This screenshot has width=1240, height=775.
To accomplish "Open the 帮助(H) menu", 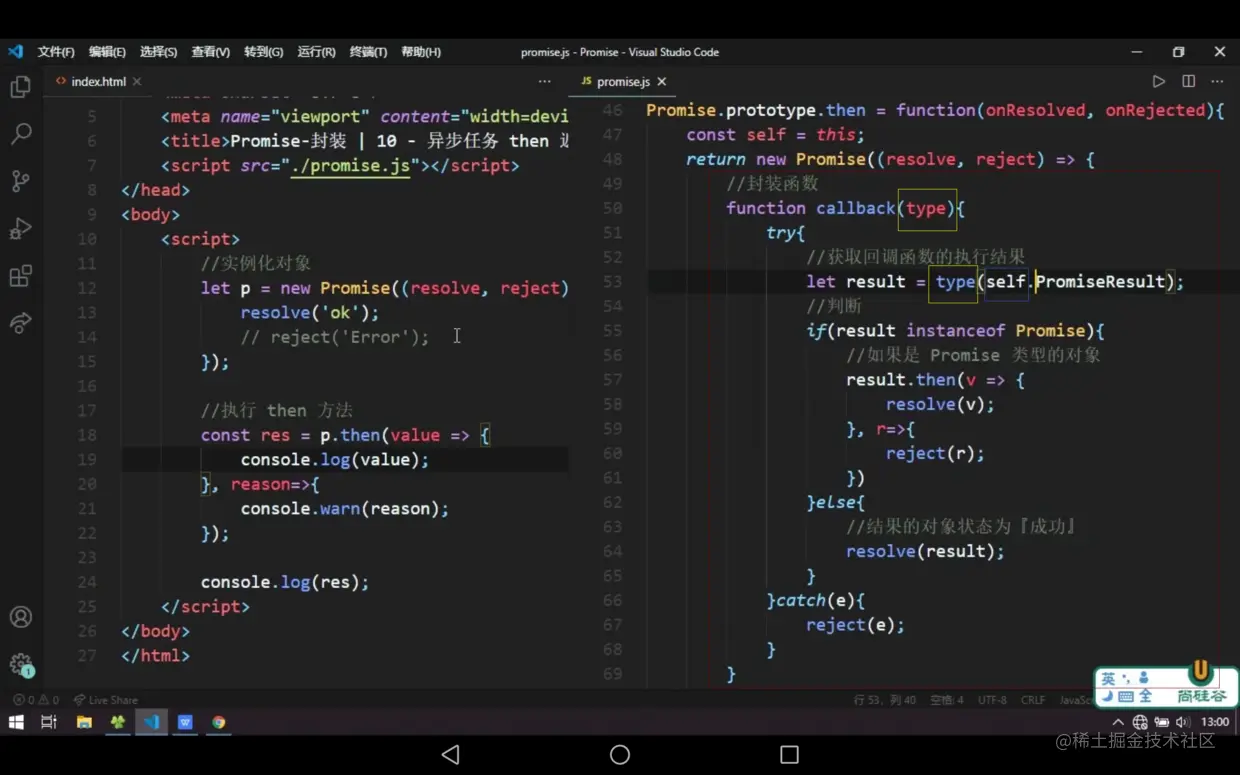I will click(421, 52).
